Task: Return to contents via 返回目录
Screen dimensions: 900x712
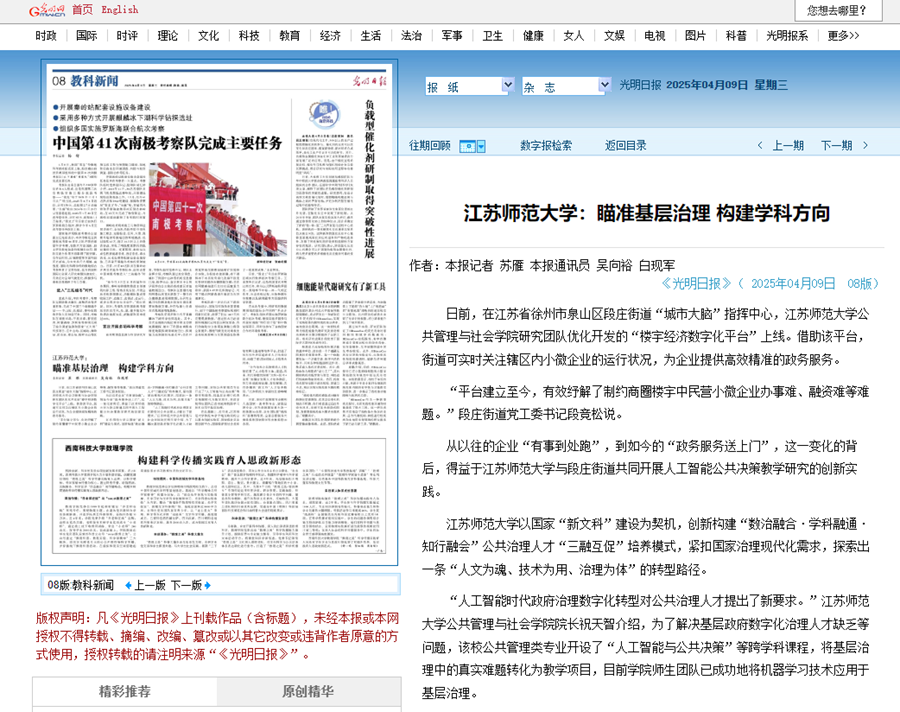Action: click(x=625, y=146)
